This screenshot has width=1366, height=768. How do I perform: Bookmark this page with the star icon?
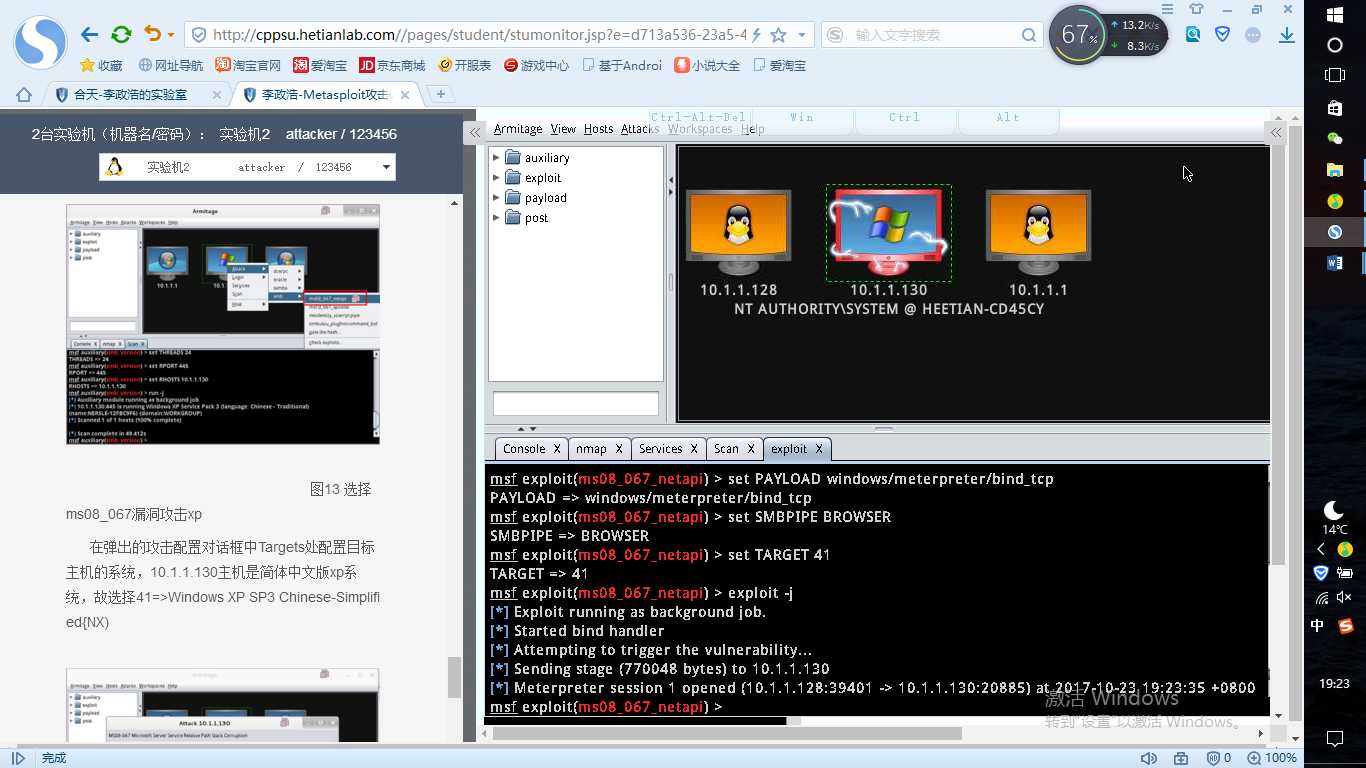pyautogui.click(x=778, y=35)
